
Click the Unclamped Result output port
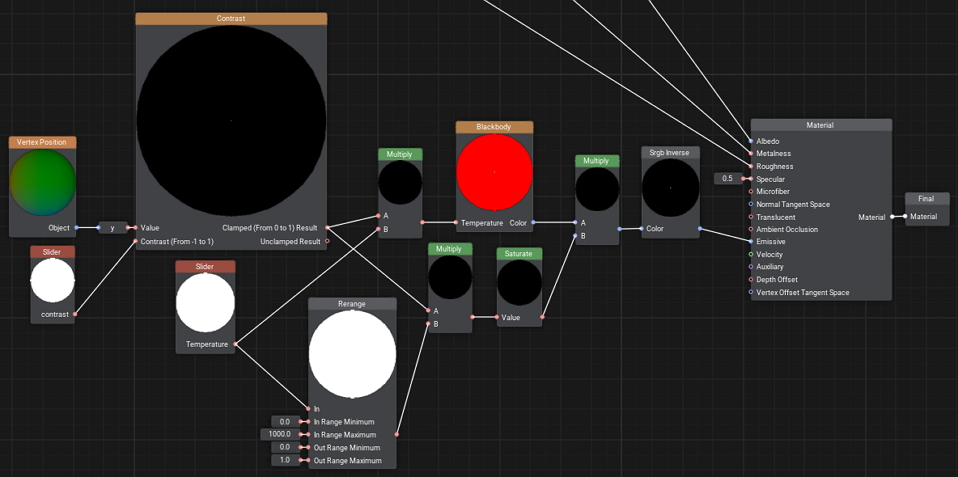327,241
